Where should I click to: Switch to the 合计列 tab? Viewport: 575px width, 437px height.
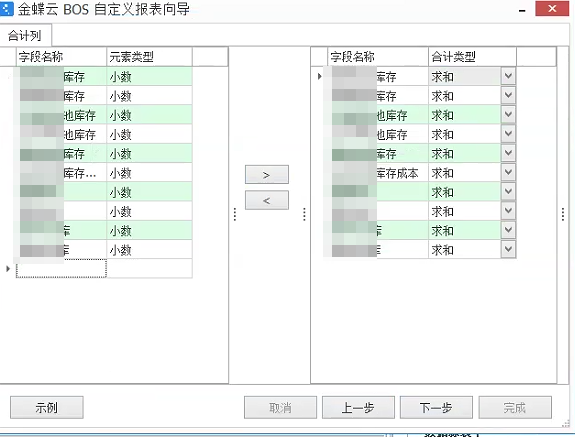click(25, 36)
